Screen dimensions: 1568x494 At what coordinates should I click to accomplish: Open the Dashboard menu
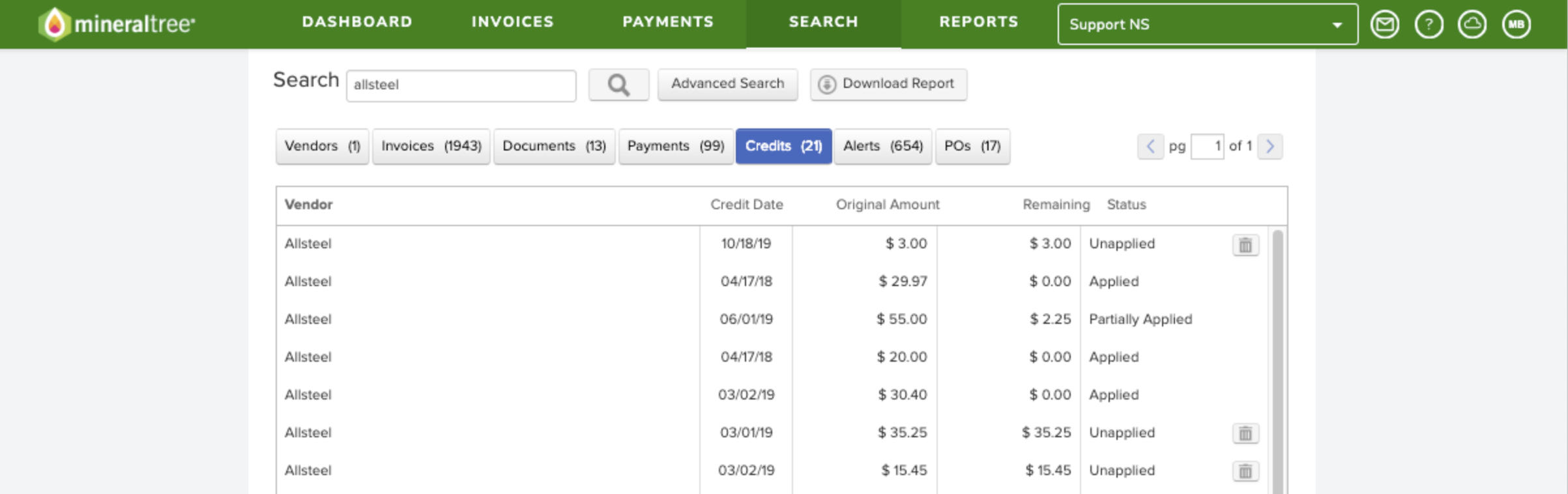tap(357, 22)
